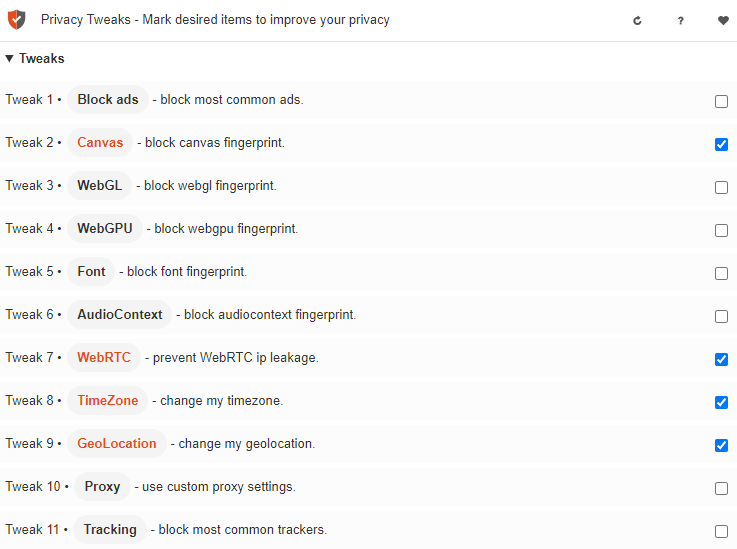Check the Tracking blockers checkbox
Viewport: 737px width, 549px height.
[721, 531]
